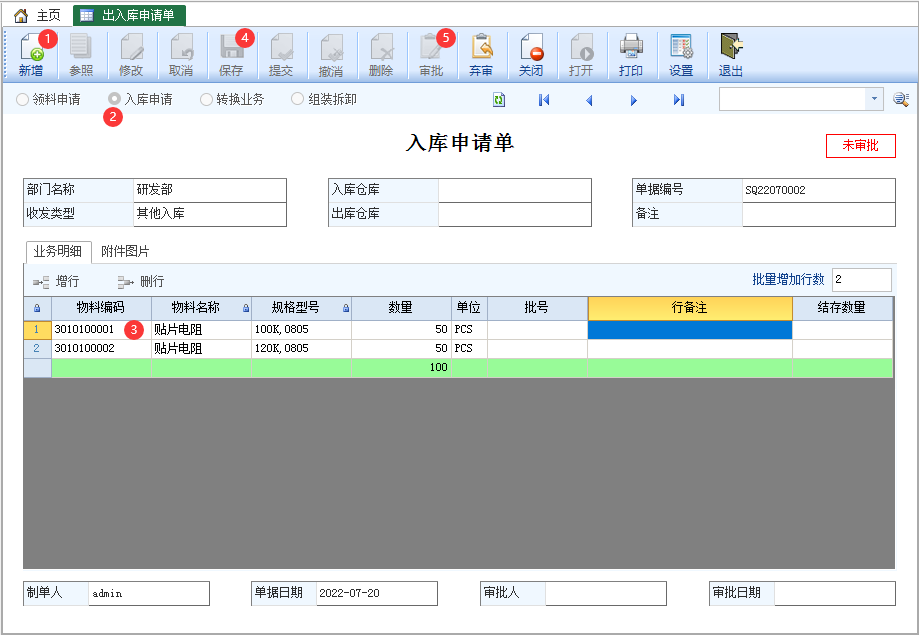
Task: Click the highlighted 行备注 cell in row 1
Action: pyautogui.click(x=690, y=330)
